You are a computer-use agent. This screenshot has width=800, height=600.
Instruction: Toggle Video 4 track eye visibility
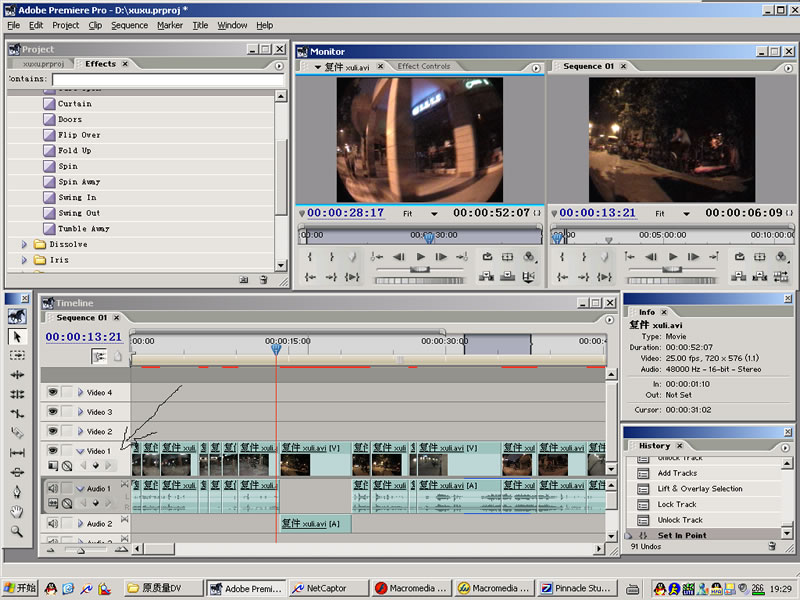(x=53, y=392)
